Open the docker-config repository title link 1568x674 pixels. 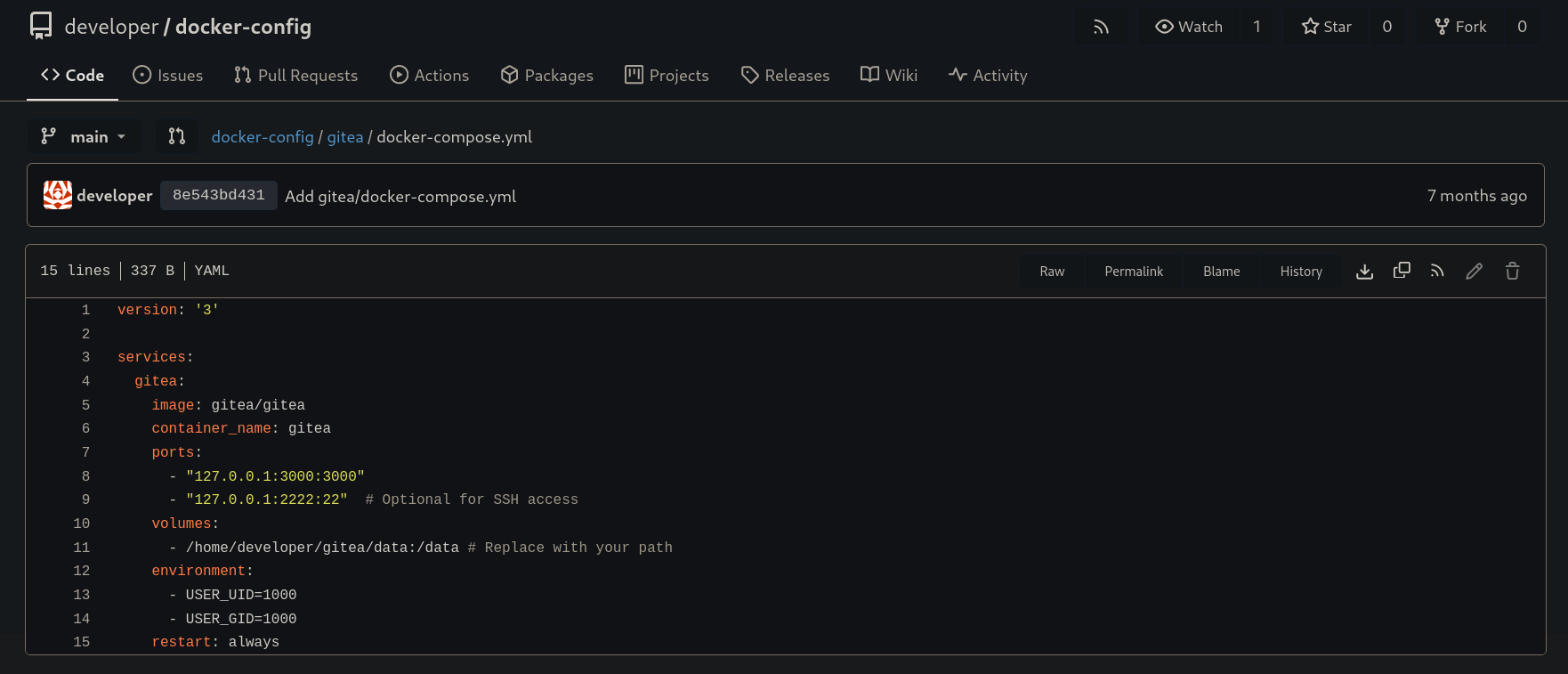tap(243, 27)
